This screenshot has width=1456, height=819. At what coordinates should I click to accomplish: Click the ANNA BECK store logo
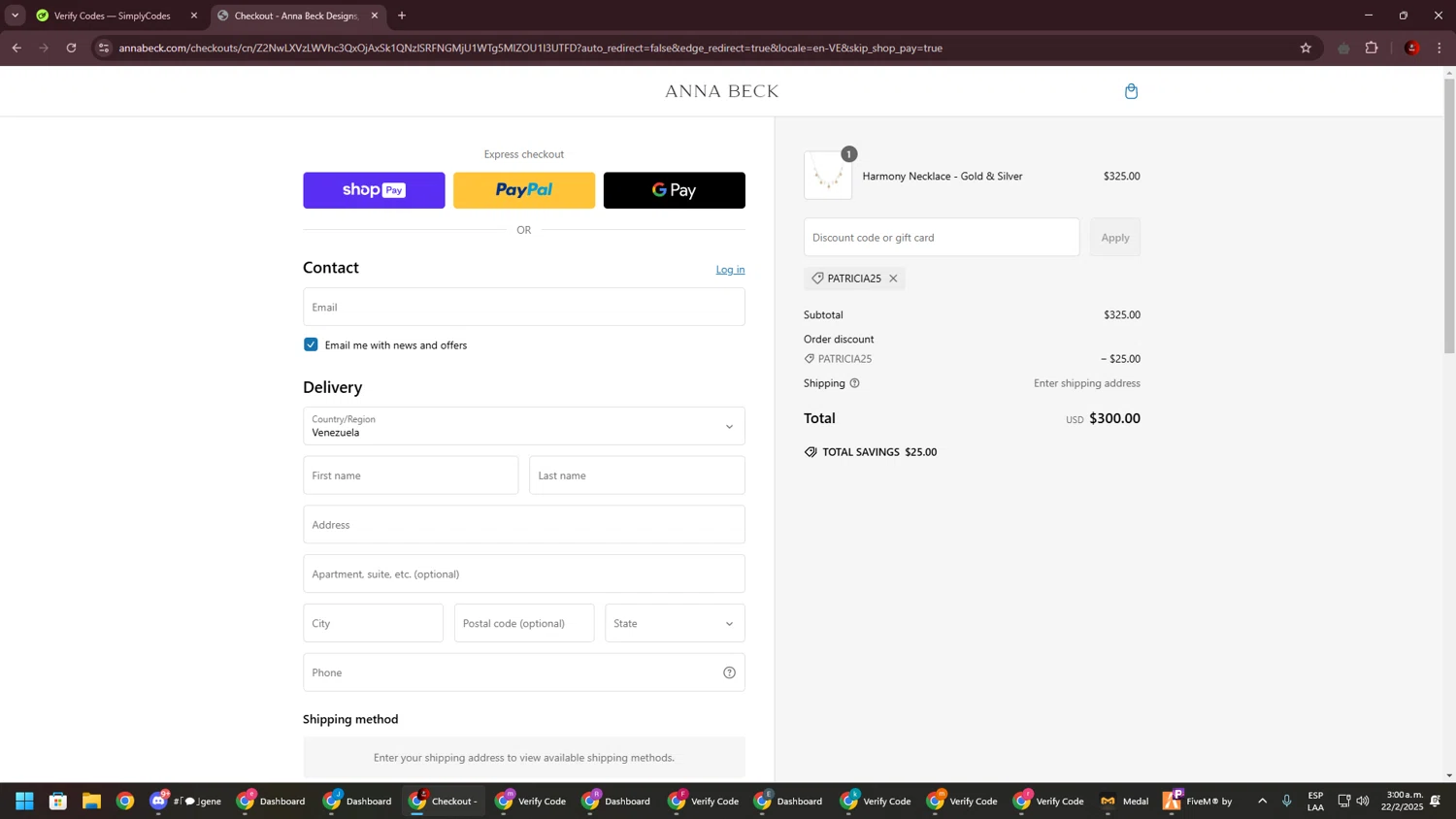pyautogui.click(x=722, y=91)
